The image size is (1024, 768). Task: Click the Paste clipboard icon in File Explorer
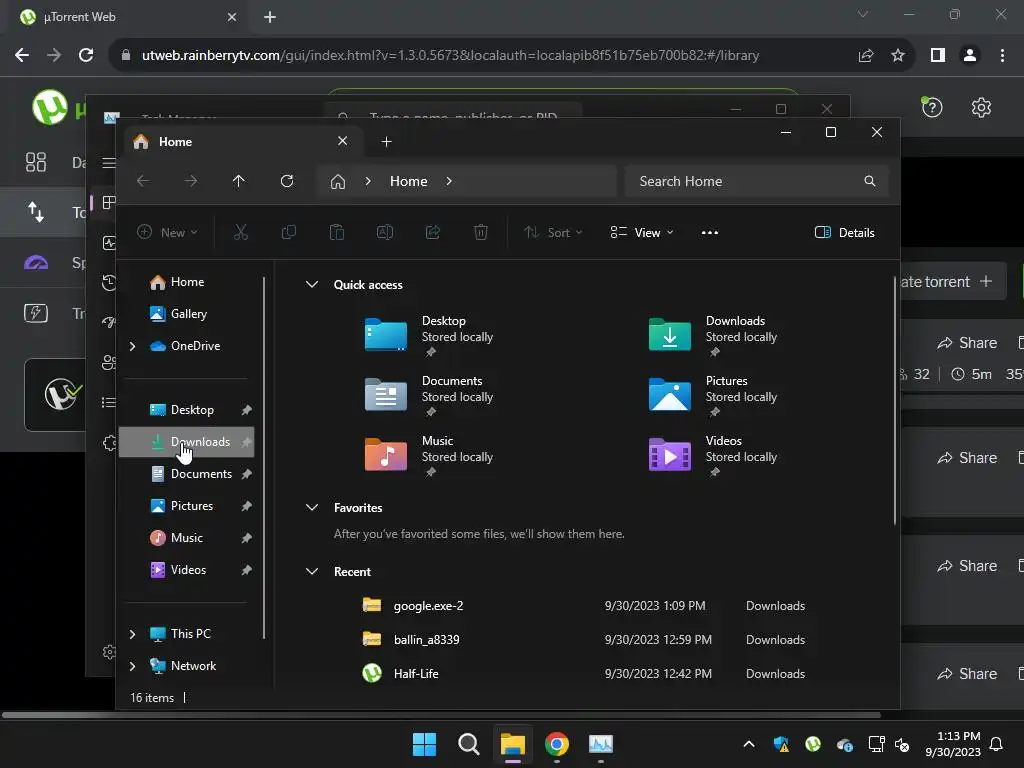[x=336, y=232]
